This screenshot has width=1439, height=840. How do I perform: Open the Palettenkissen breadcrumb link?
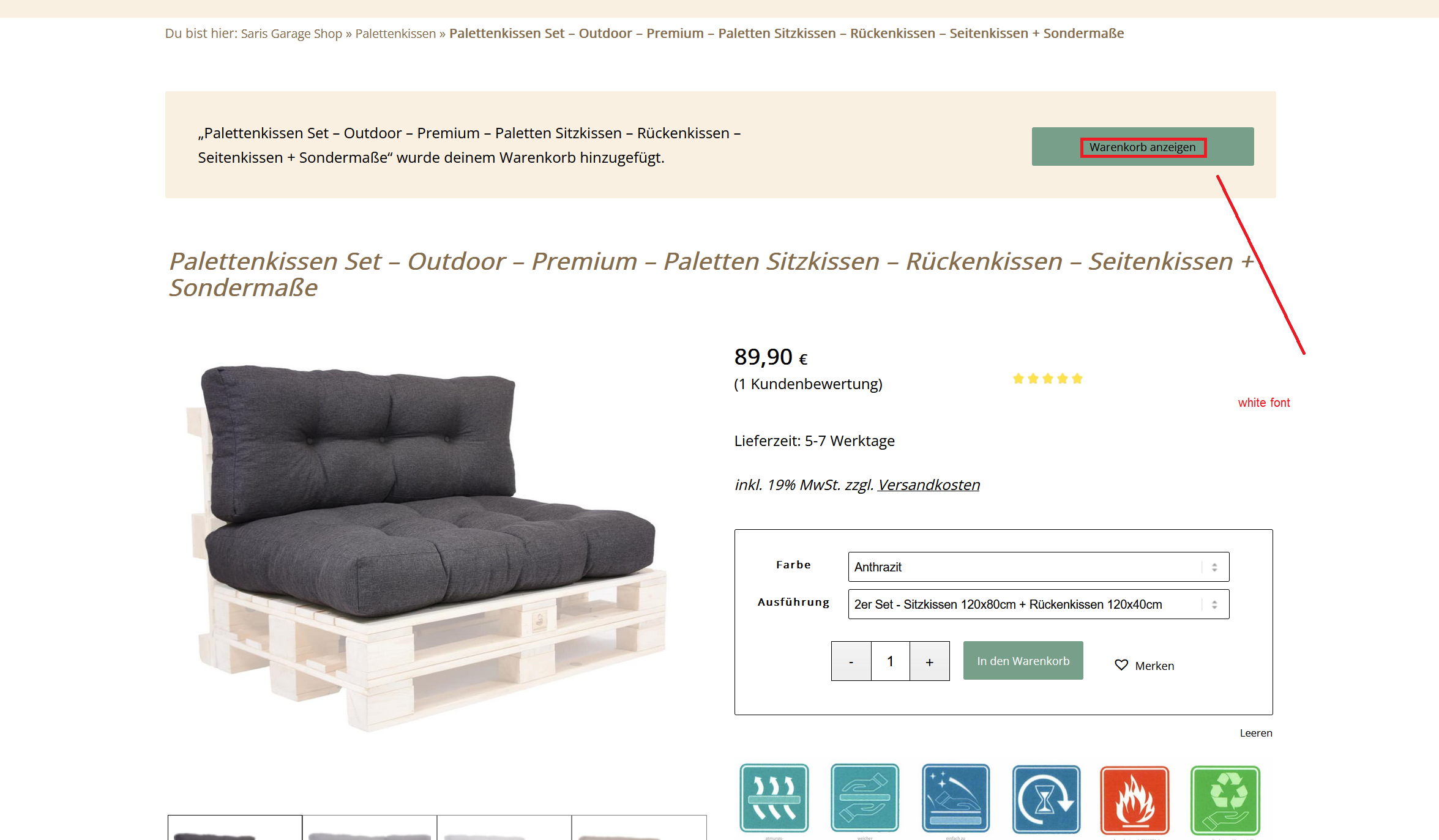pyautogui.click(x=395, y=34)
